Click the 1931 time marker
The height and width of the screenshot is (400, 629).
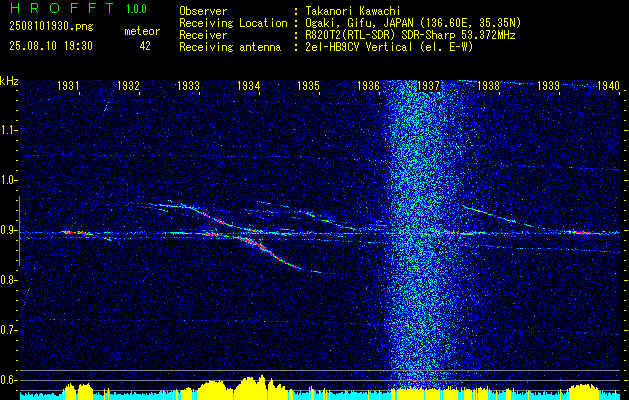click(67, 85)
